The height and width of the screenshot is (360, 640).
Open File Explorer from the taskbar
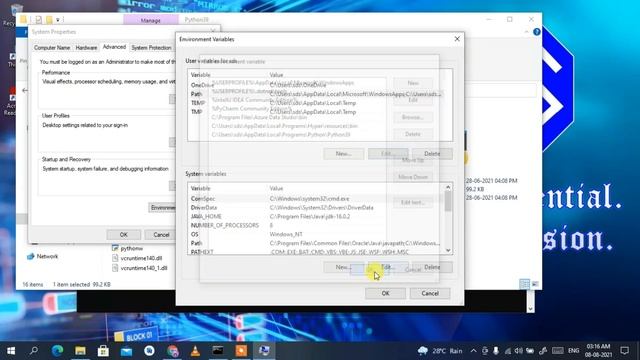(80, 351)
